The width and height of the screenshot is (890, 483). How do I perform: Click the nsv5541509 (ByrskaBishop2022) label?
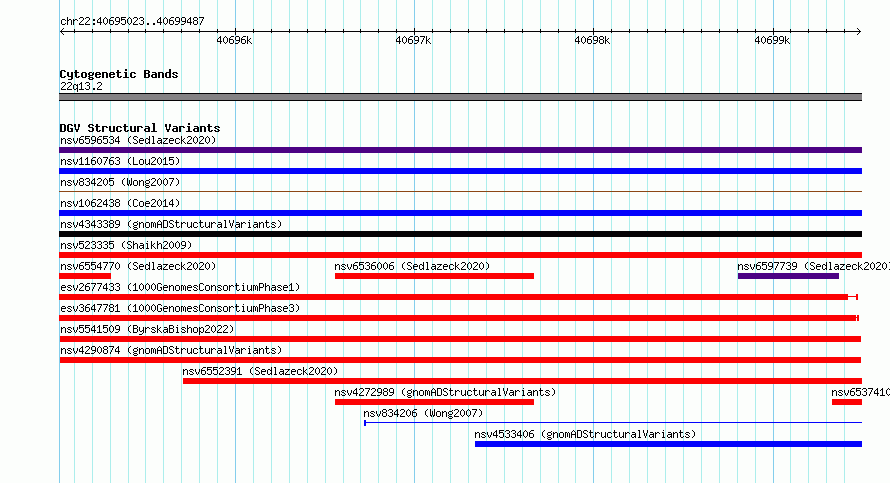147,329
